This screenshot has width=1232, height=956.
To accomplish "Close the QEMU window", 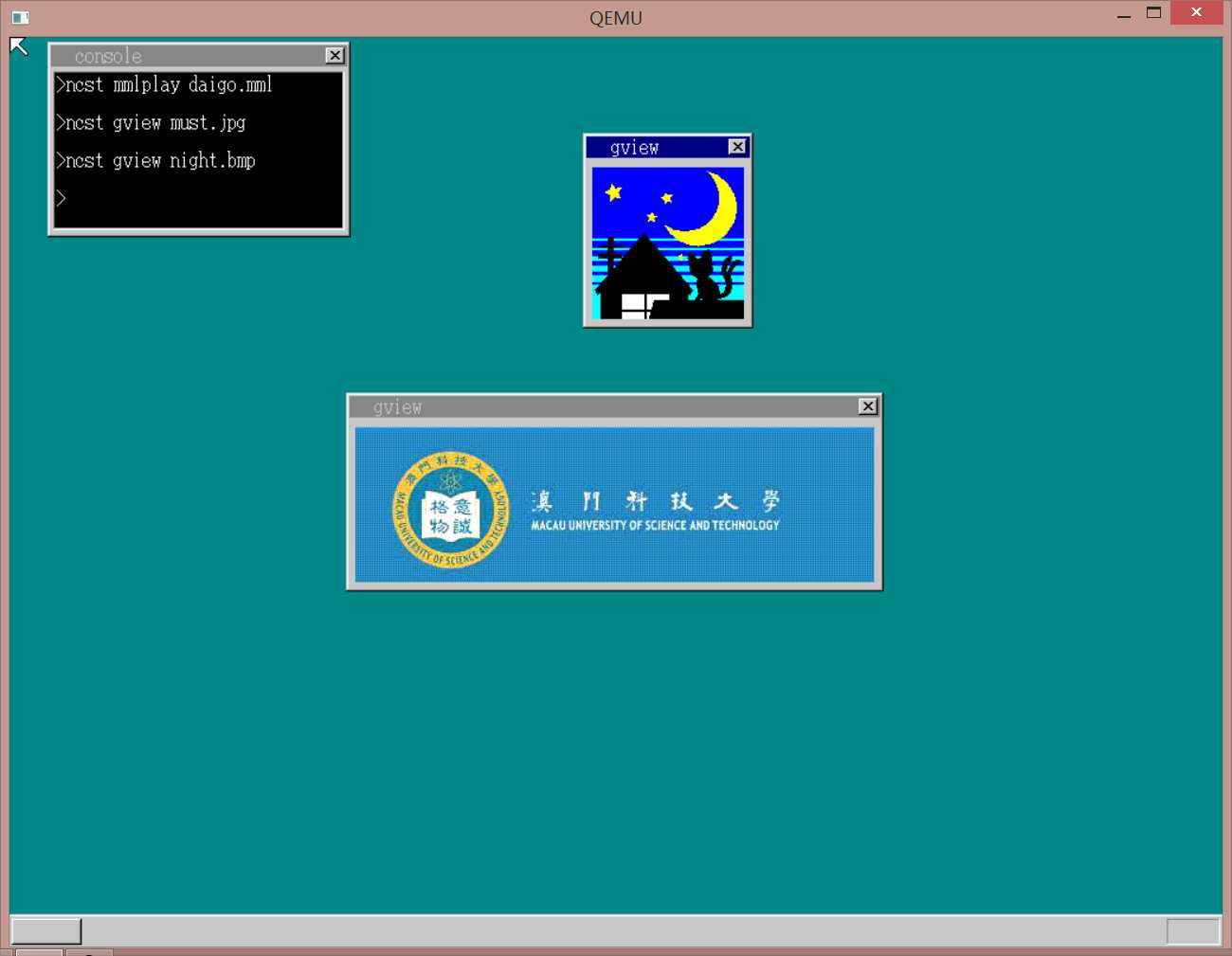I will [x=1196, y=12].
